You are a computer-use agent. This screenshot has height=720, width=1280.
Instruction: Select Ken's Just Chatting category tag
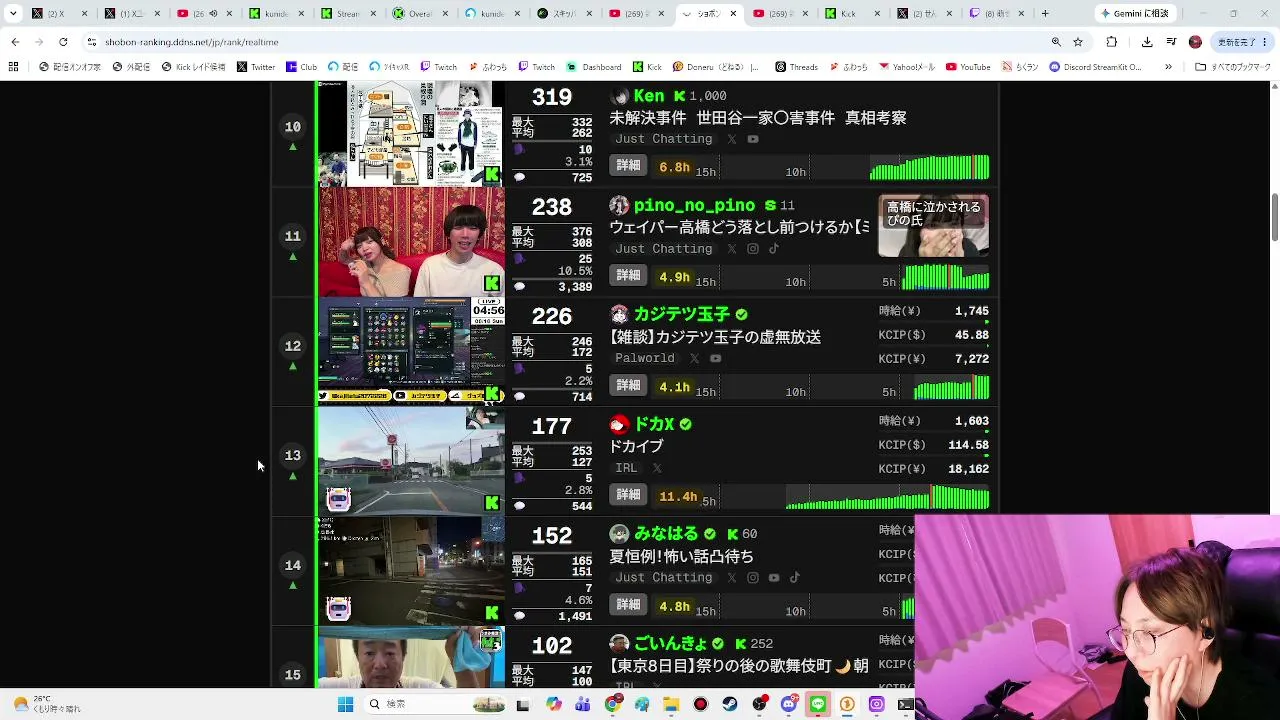pyautogui.click(x=664, y=139)
